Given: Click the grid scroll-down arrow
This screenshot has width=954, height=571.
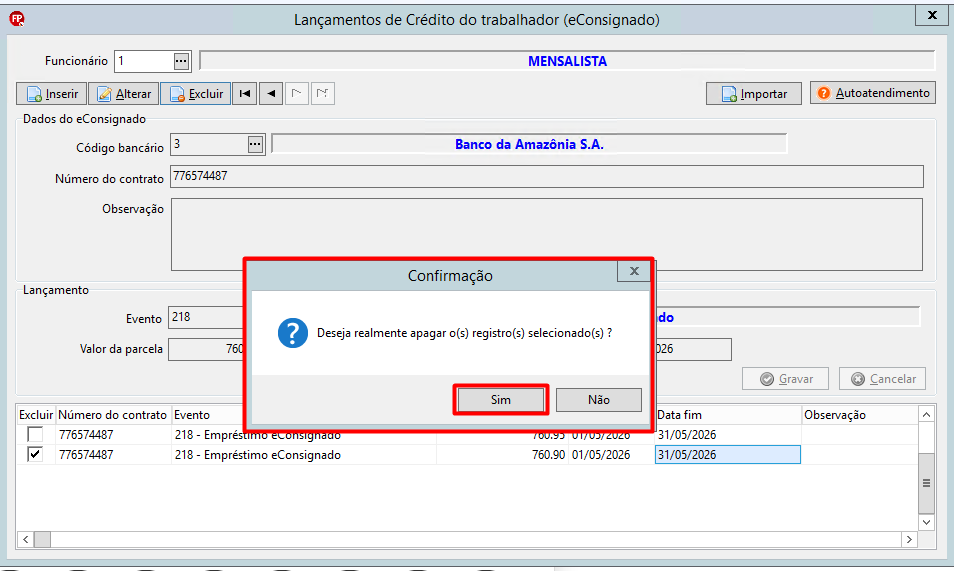Looking at the screenshot, I should 926,522.
